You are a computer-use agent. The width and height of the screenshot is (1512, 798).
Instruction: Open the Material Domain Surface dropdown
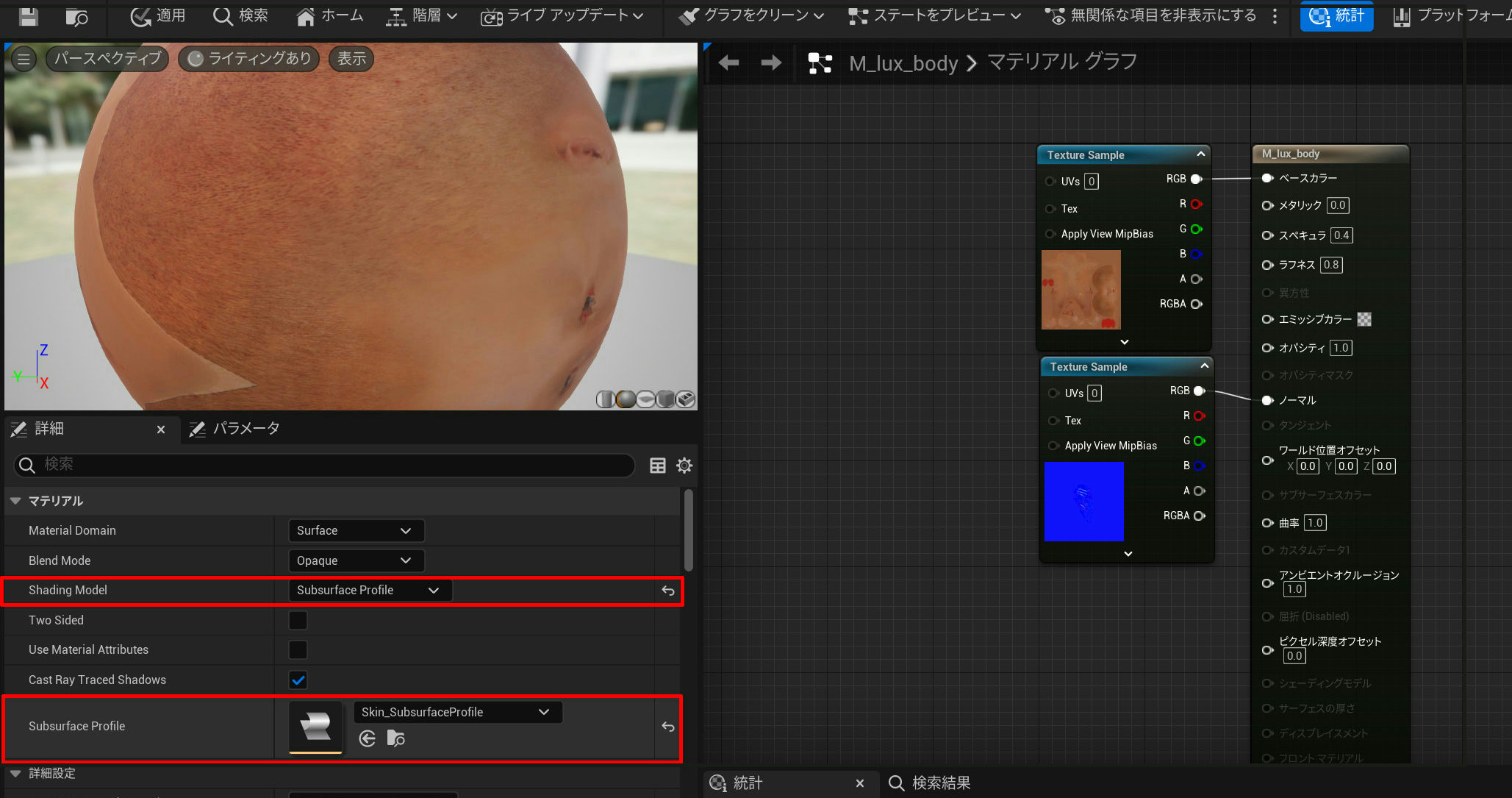click(x=355, y=531)
